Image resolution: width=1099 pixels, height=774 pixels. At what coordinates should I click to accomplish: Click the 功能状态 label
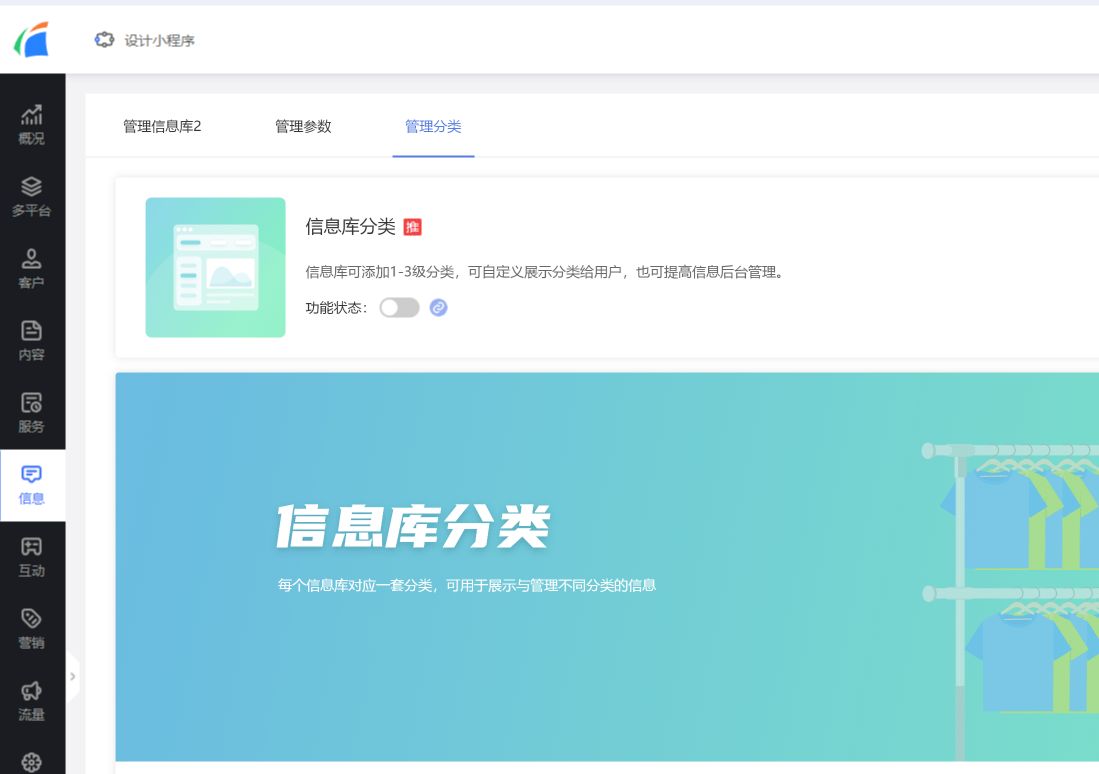[x=336, y=308]
